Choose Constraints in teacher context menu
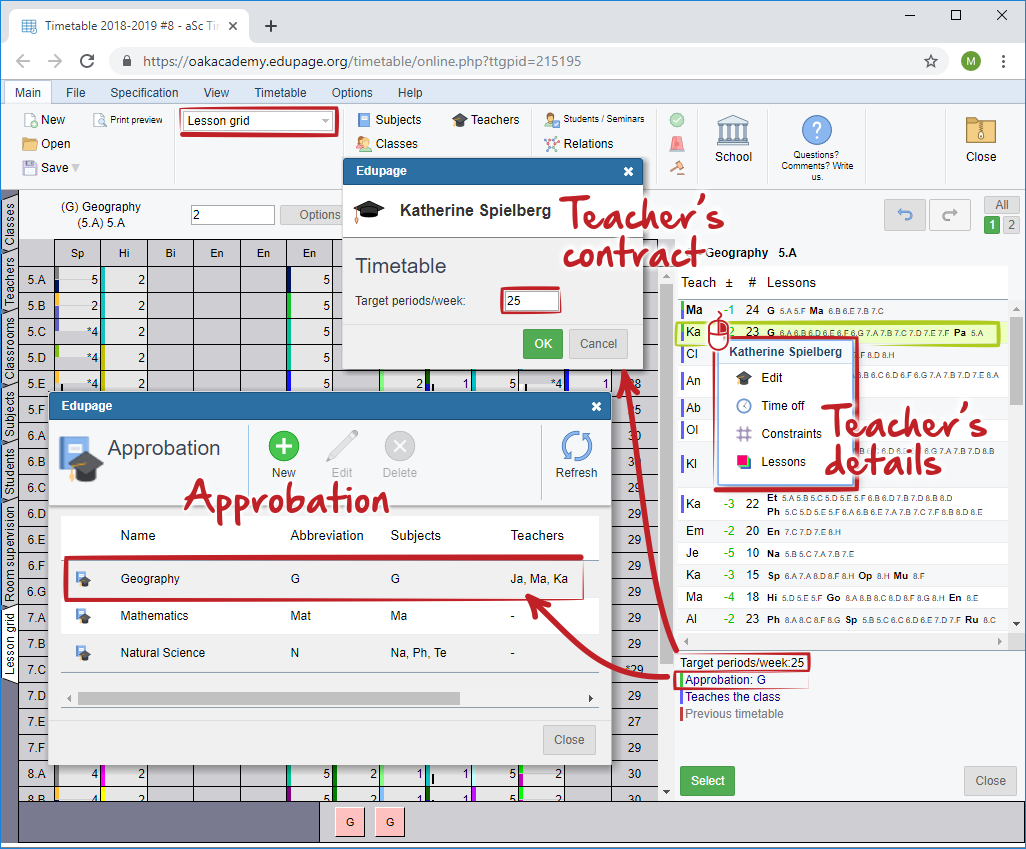The height and width of the screenshot is (849, 1026). click(791, 434)
